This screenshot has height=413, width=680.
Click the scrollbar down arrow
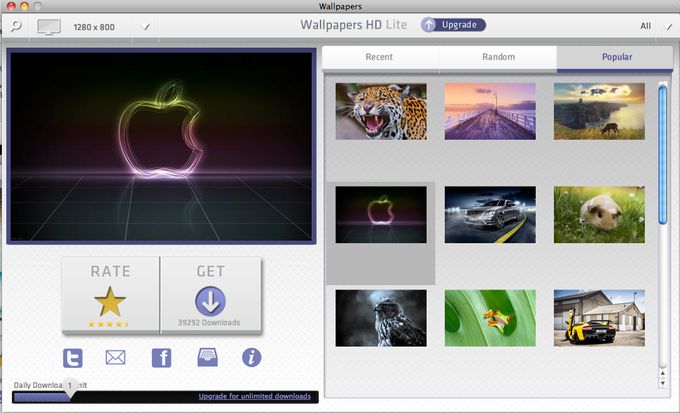click(x=662, y=384)
